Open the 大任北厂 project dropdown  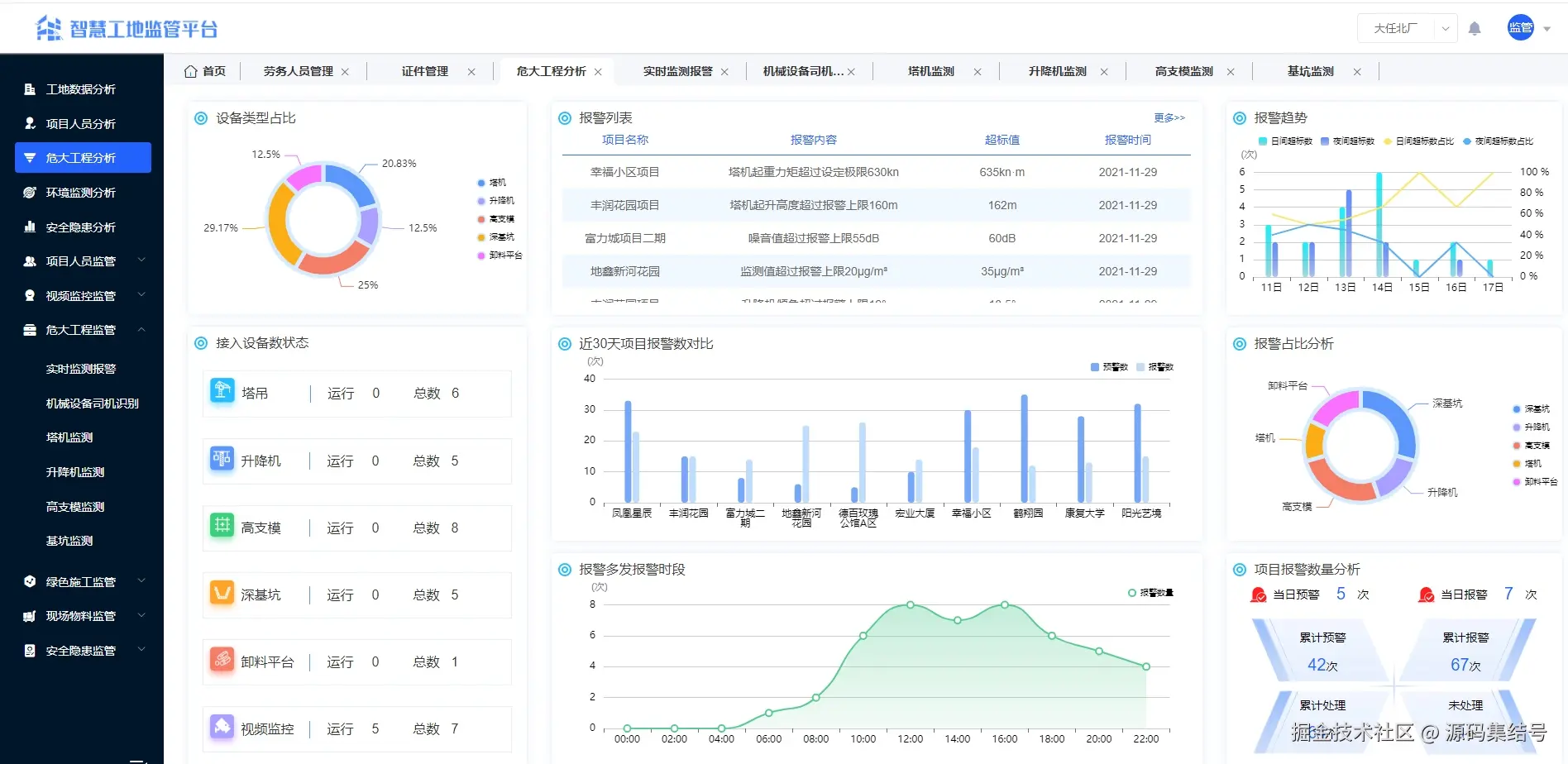click(x=1408, y=28)
